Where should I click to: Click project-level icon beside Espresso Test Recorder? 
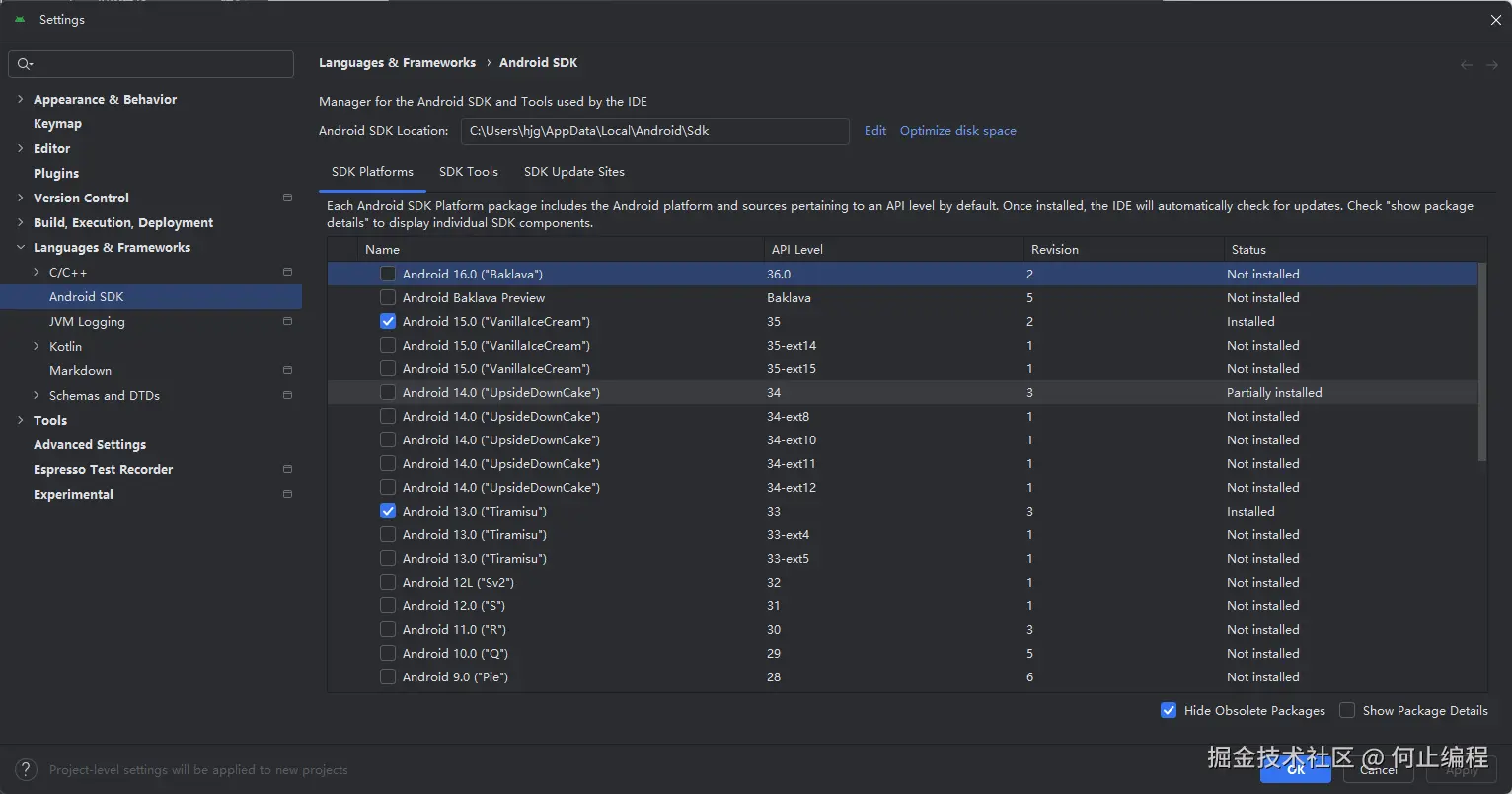pyautogui.click(x=287, y=469)
